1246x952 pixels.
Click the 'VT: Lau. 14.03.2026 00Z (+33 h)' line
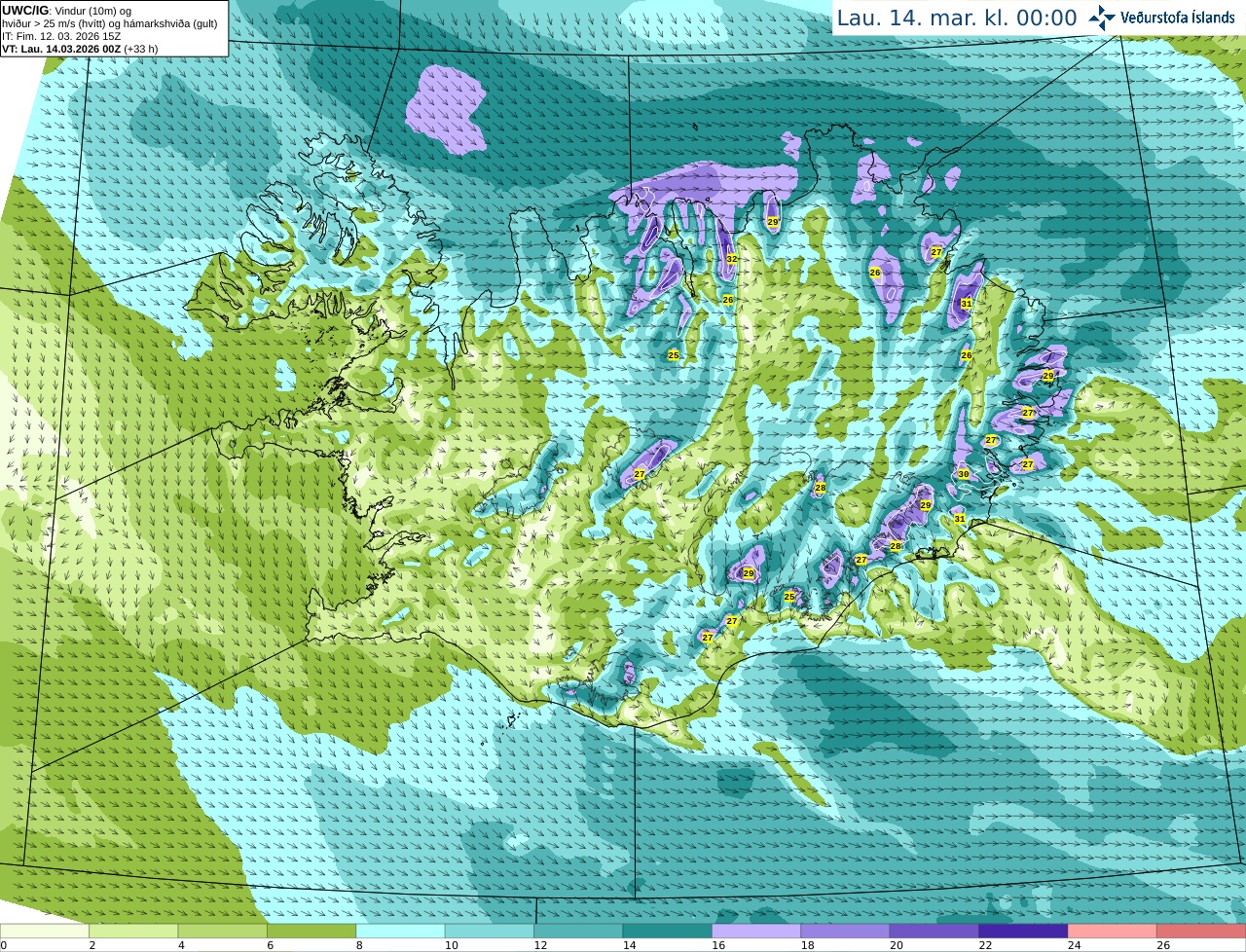(x=80, y=49)
